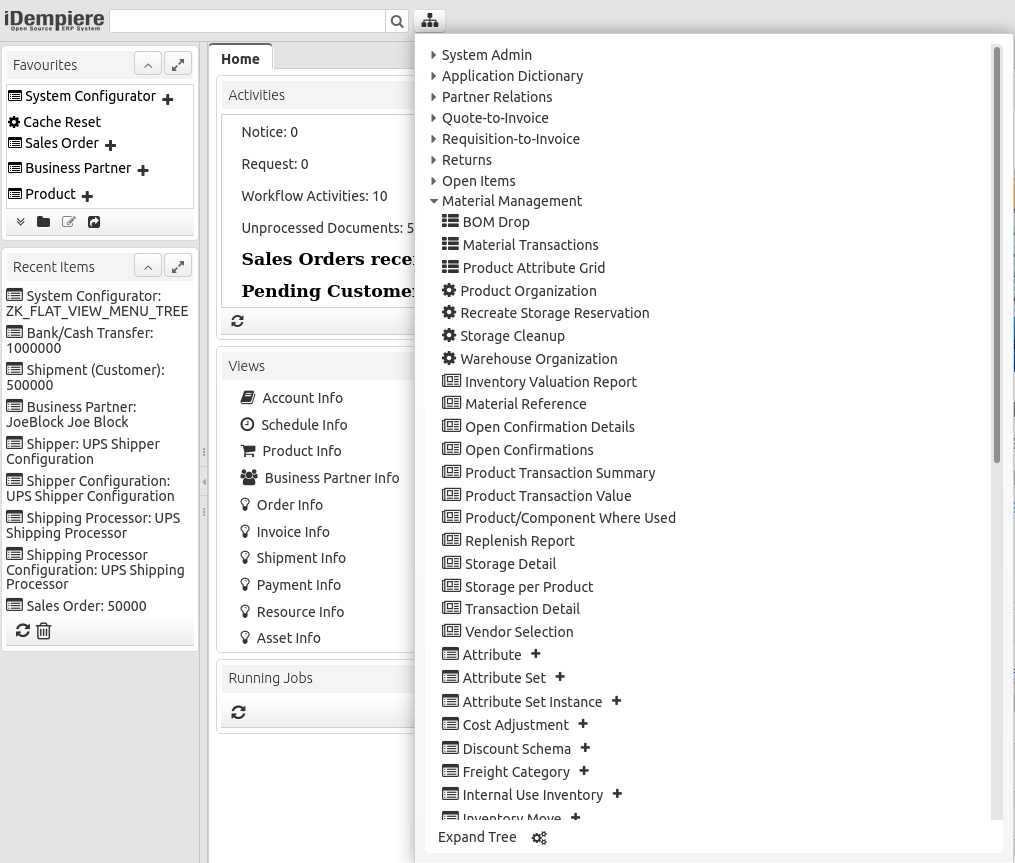Switch to the Home tab

coord(240,59)
